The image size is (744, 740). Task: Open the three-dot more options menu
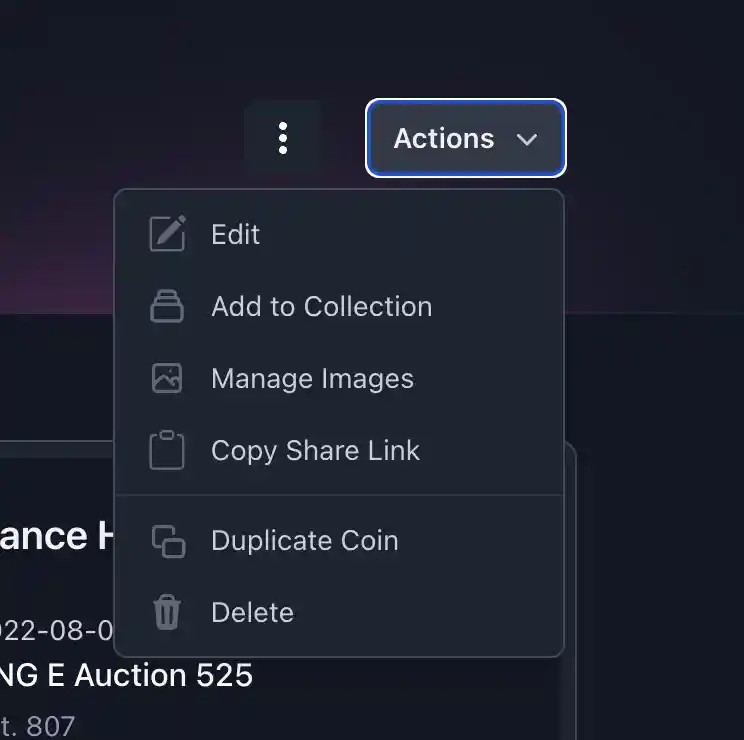coord(283,138)
